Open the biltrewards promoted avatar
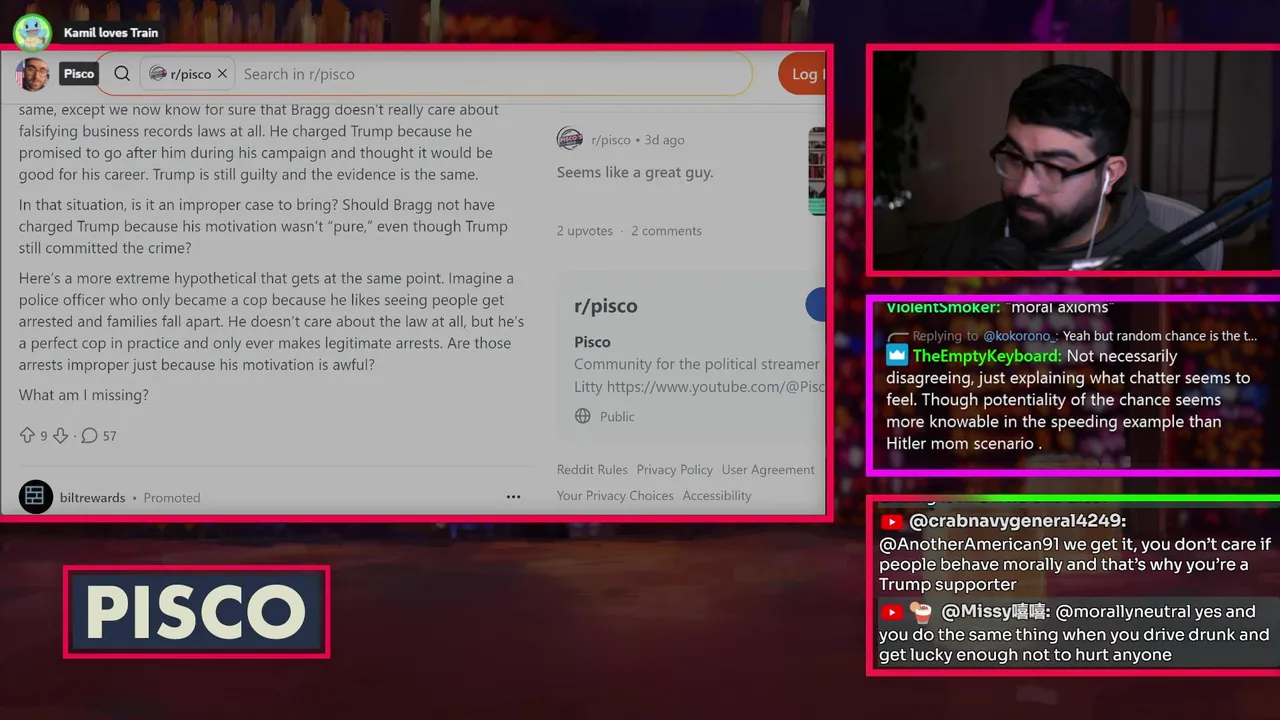The width and height of the screenshot is (1280, 720). tap(36, 497)
